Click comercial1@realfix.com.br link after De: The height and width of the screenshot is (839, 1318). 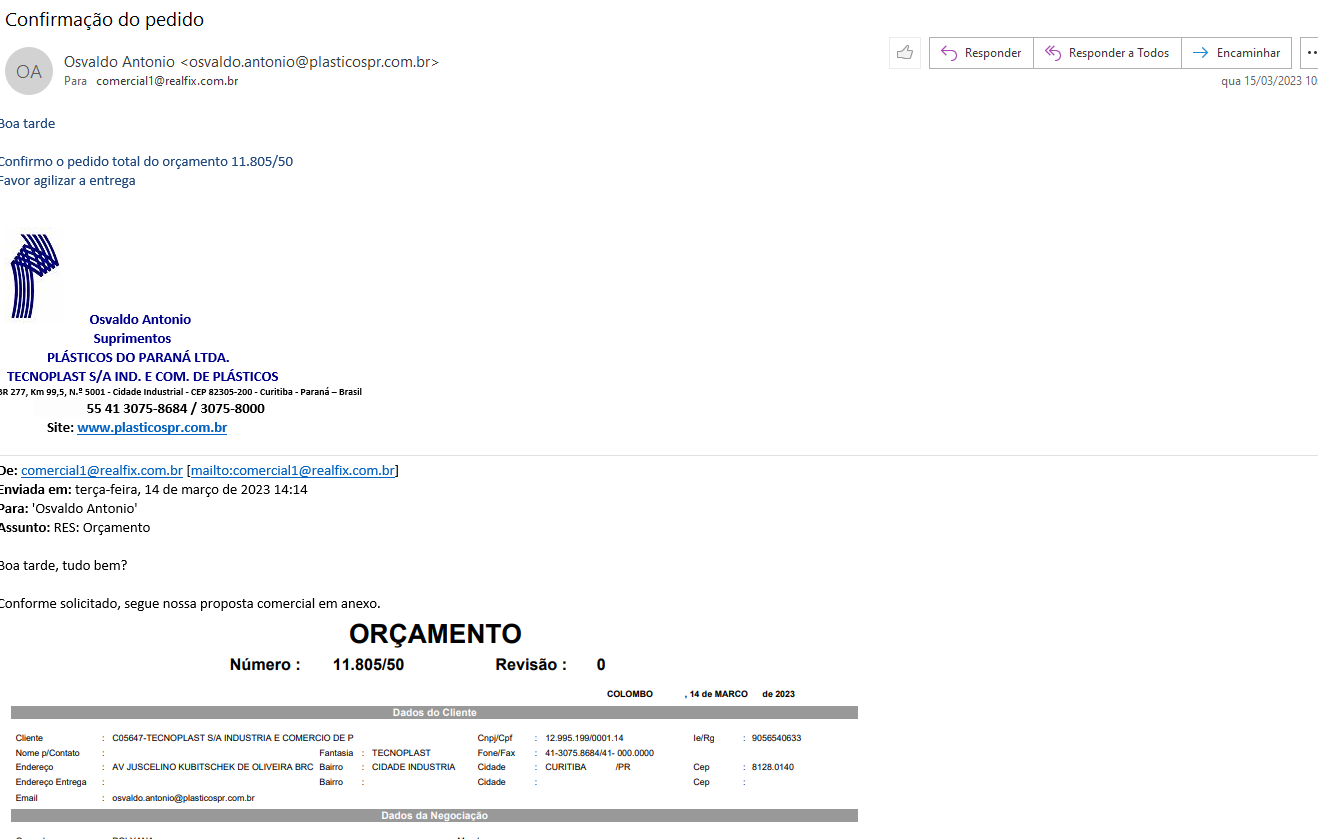[101, 470]
